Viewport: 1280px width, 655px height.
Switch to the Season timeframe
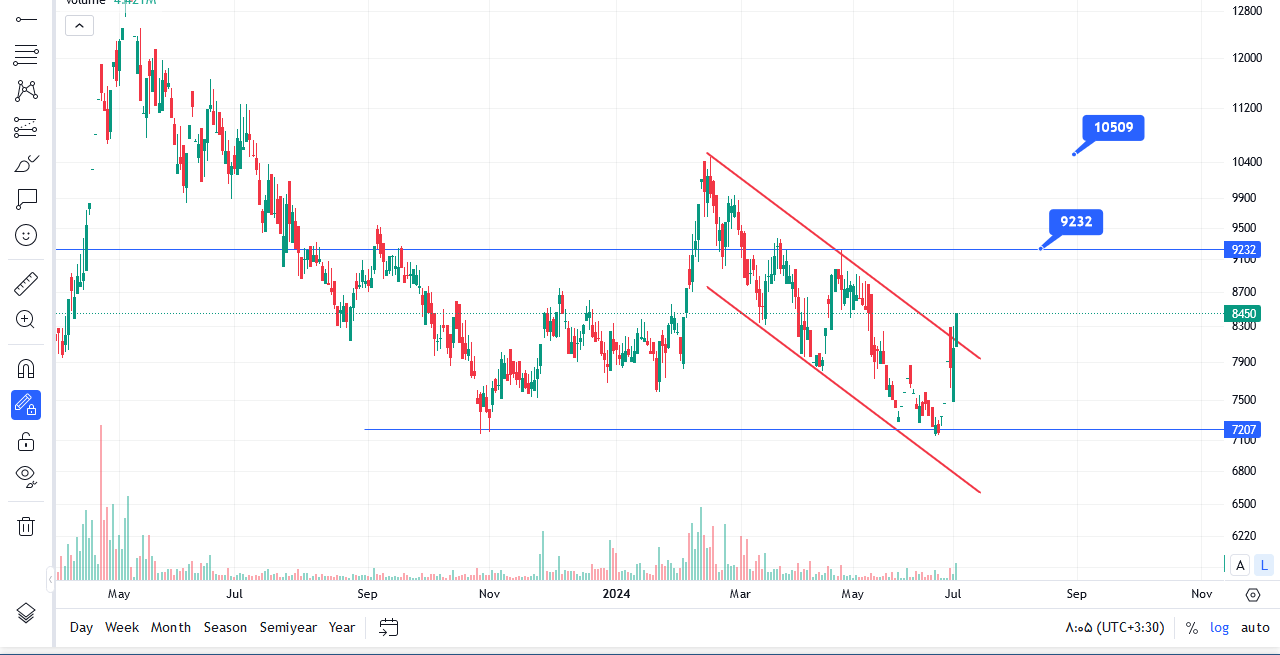click(x=225, y=628)
